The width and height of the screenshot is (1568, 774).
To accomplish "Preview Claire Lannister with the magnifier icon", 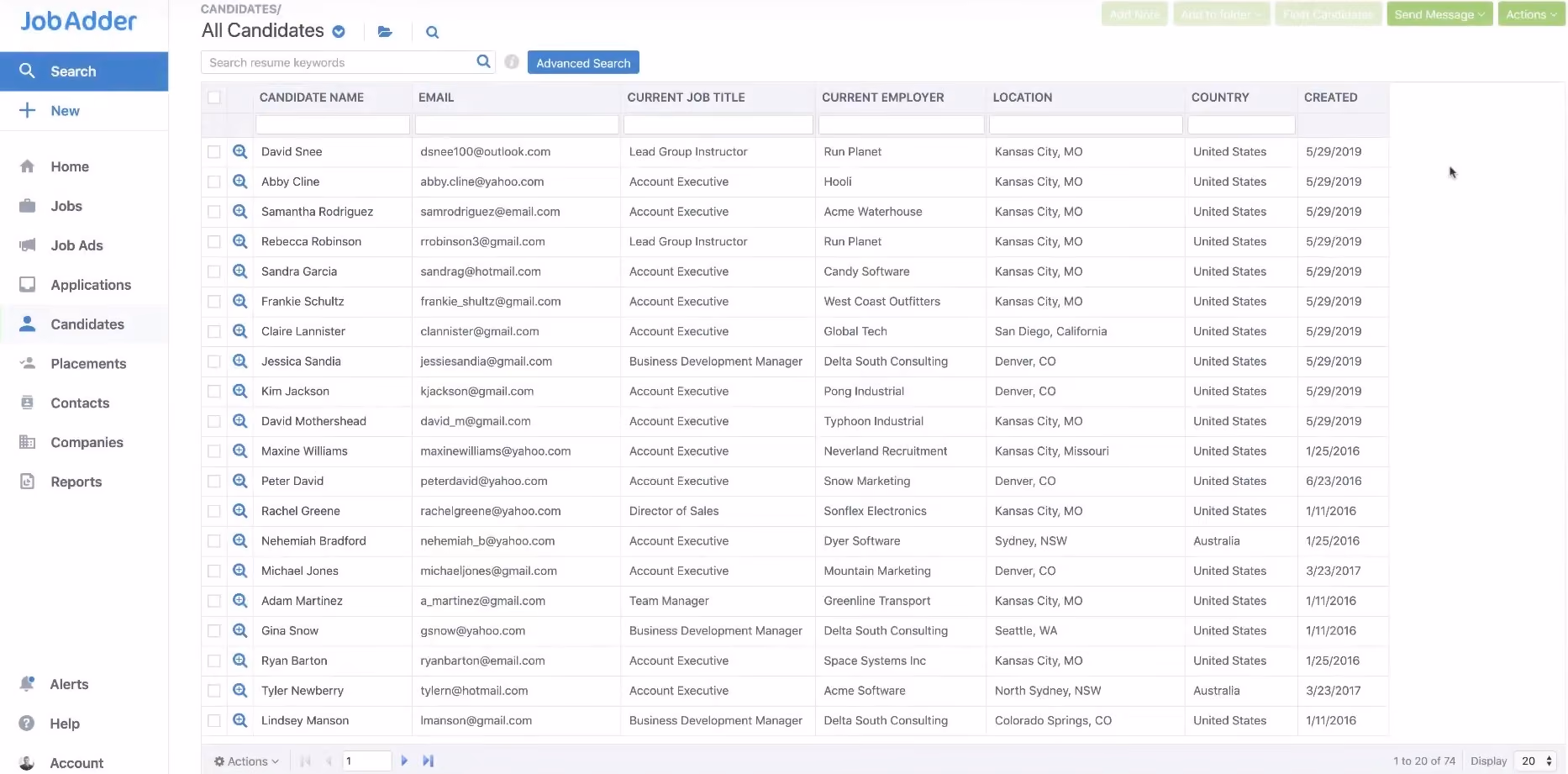I will (240, 331).
